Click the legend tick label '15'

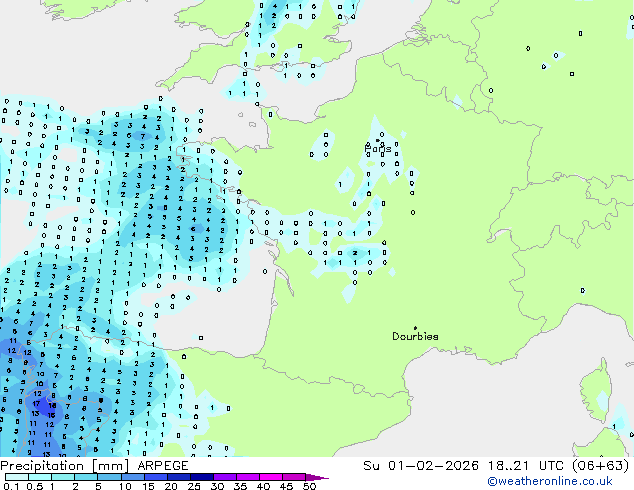click(148, 486)
